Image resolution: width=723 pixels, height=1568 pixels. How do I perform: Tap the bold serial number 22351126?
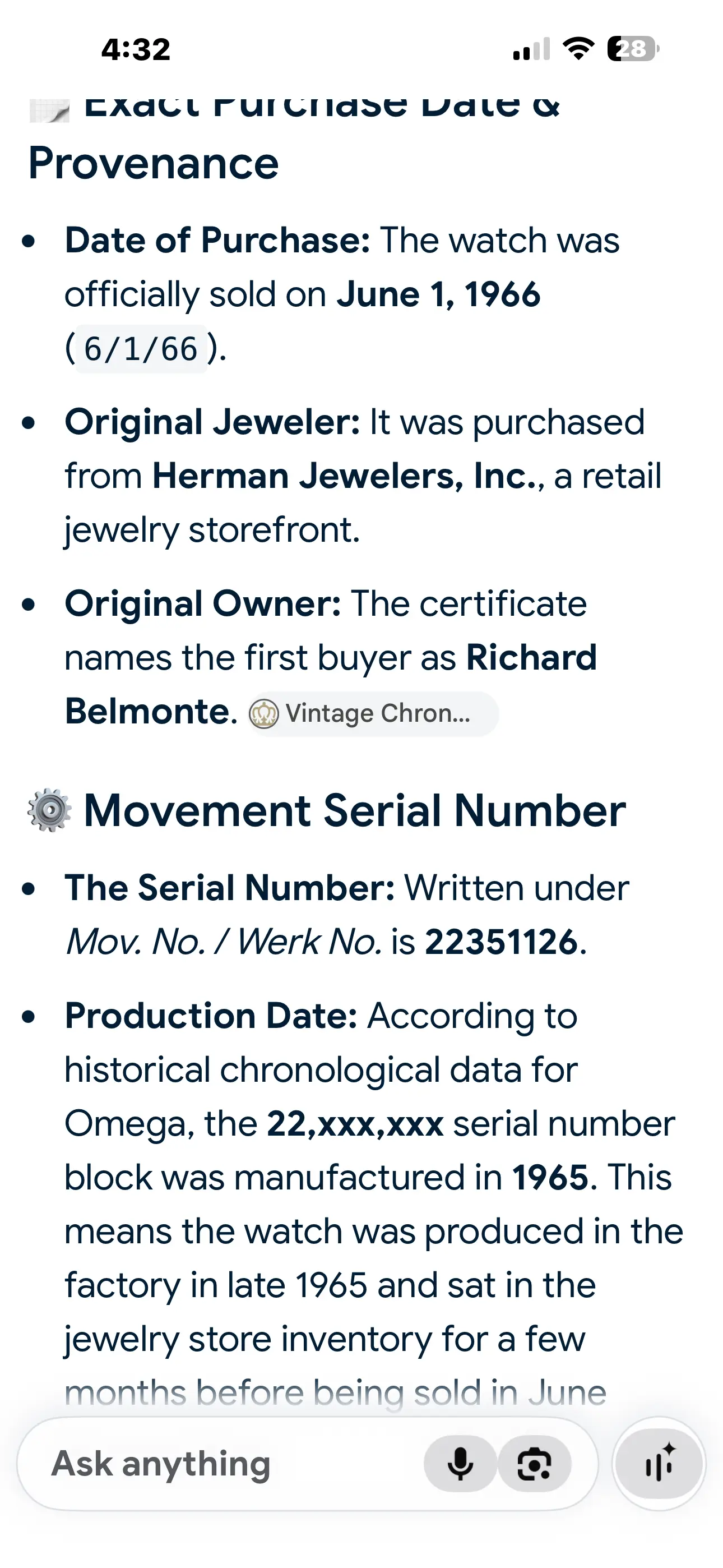(x=501, y=942)
